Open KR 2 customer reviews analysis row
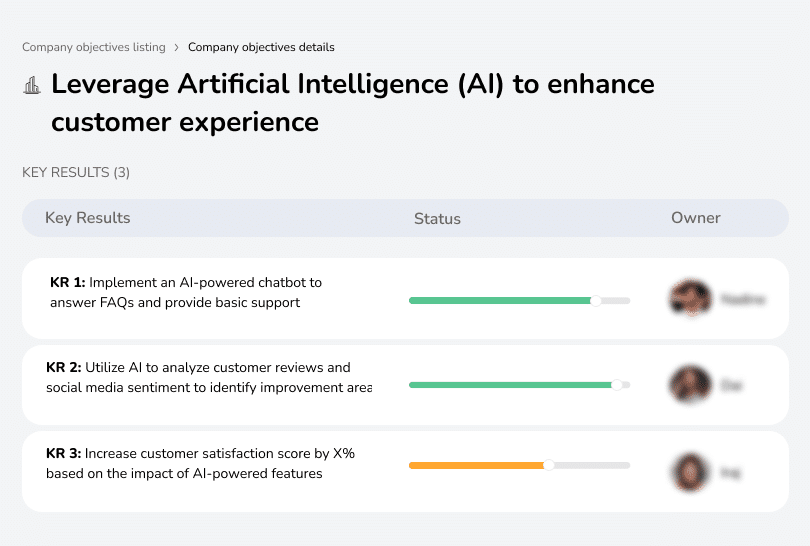The image size is (810, 546). pos(198,377)
